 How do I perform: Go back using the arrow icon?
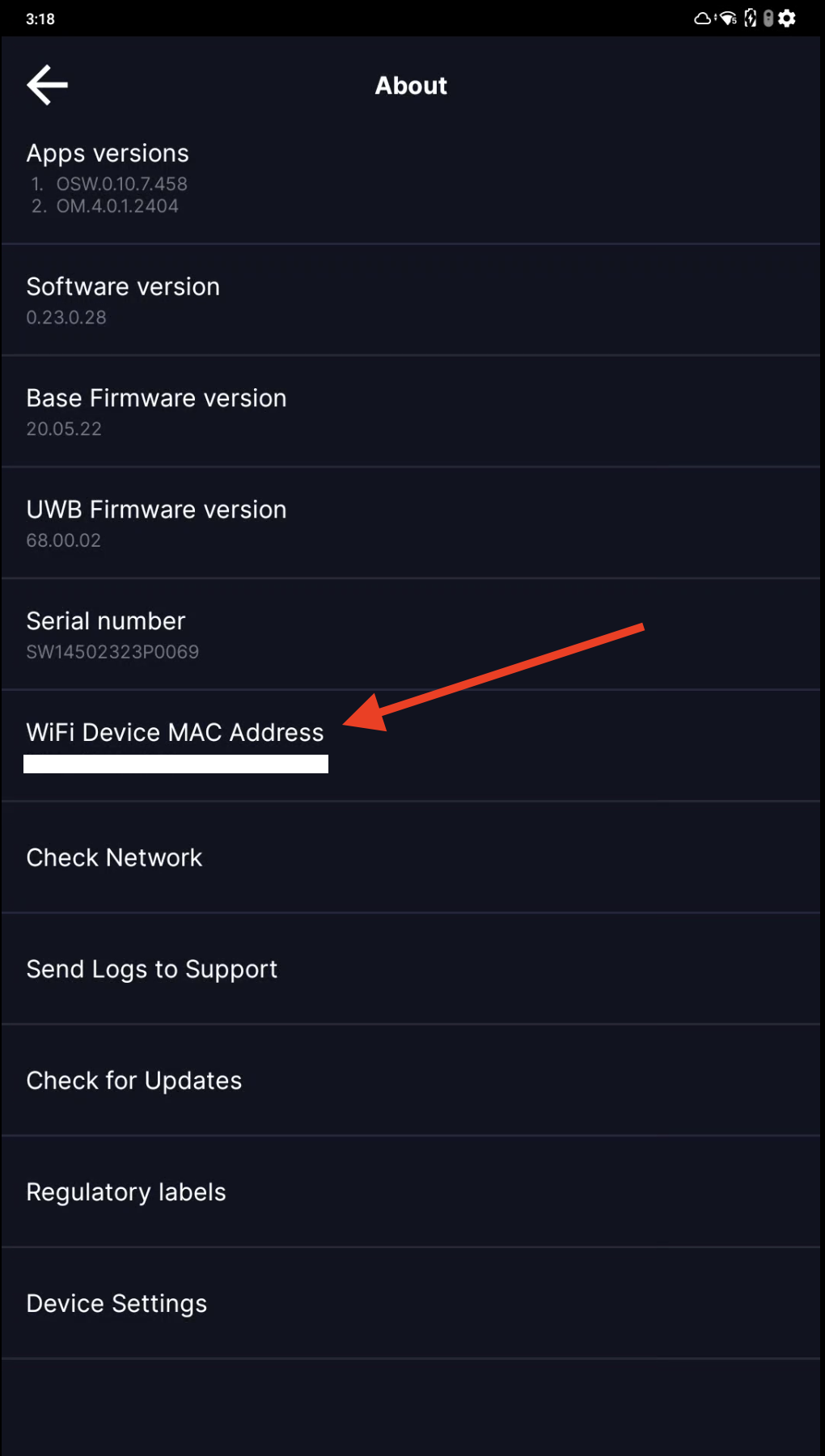(x=48, y=85)
